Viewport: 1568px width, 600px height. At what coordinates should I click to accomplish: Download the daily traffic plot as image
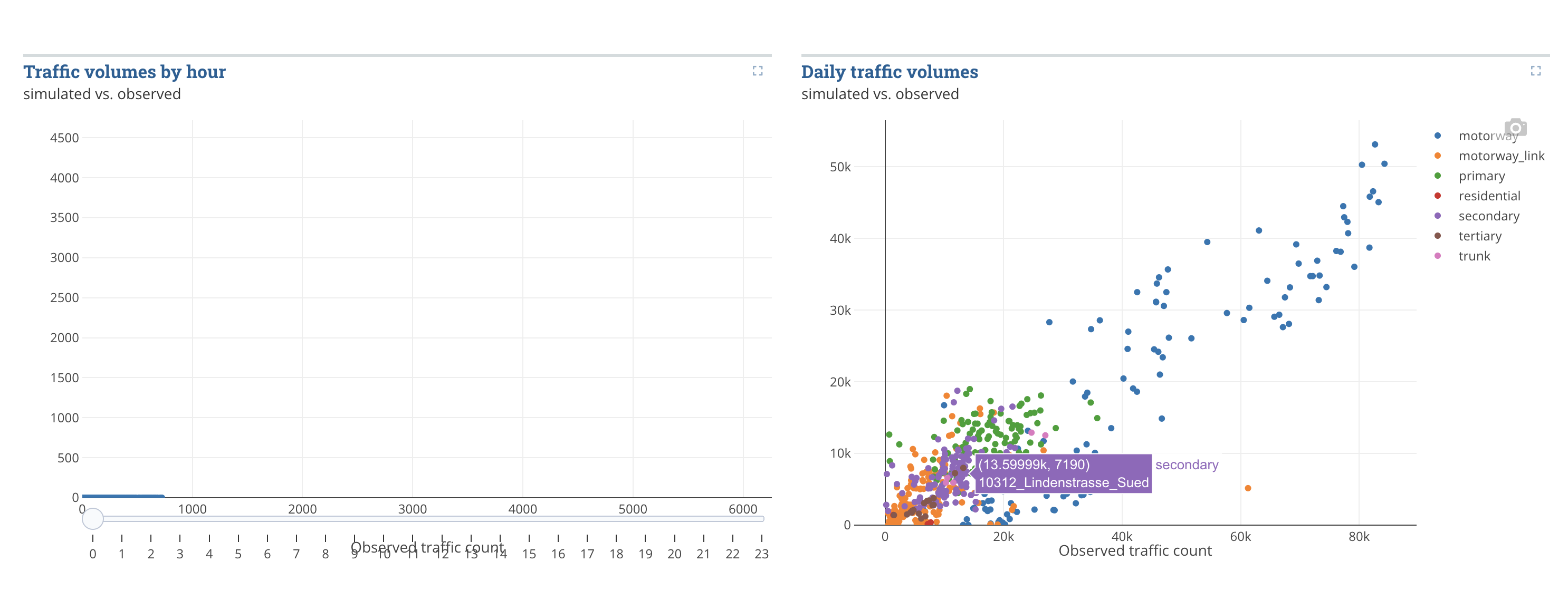1516,128
